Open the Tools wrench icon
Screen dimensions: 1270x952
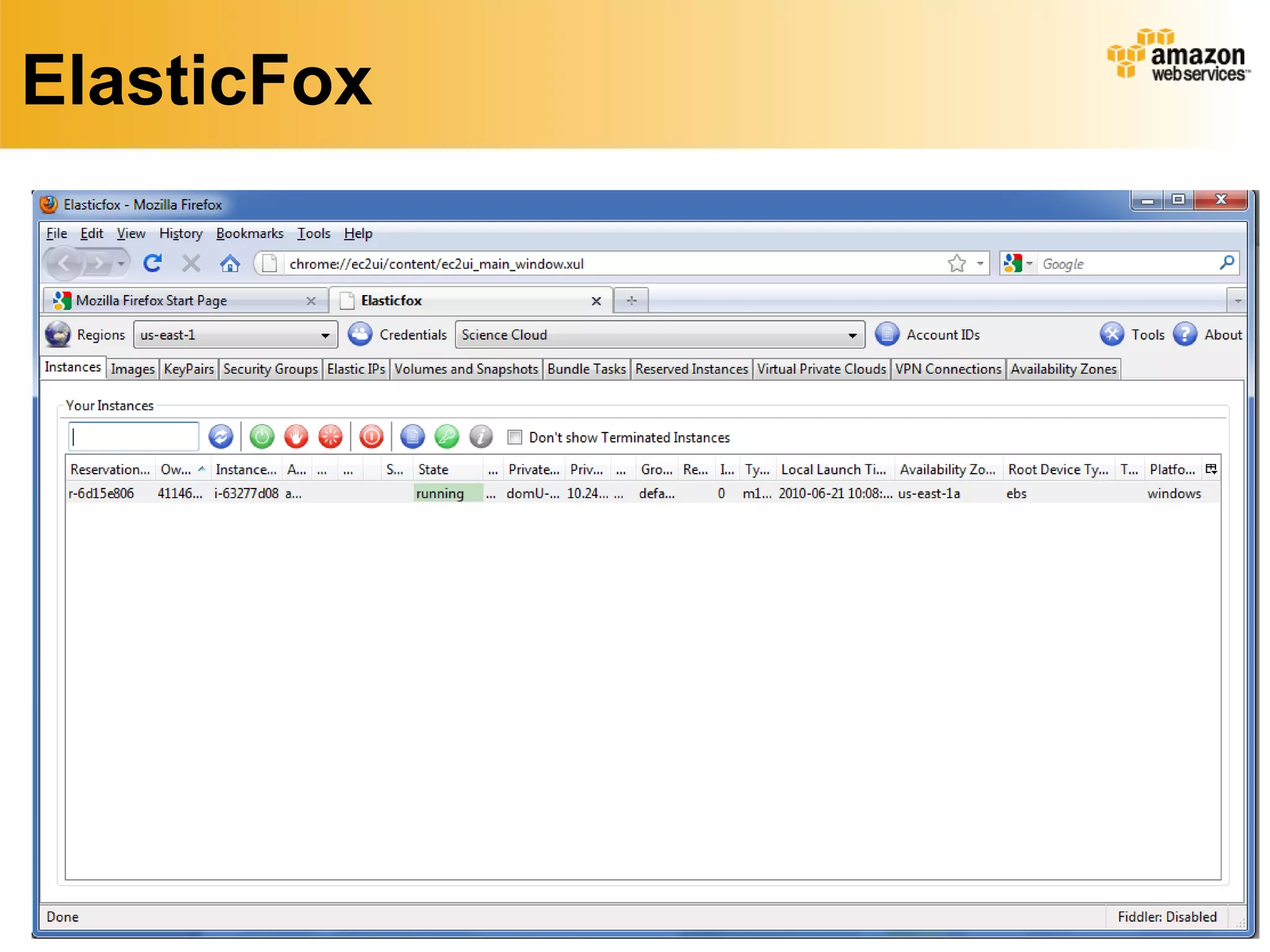pos(1112,335)
